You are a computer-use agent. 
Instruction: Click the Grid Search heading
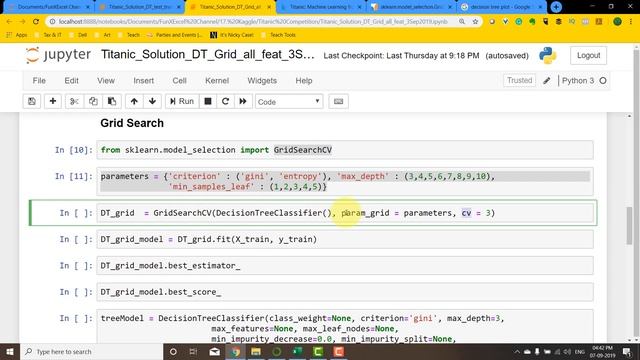click(x=132, y=123)
